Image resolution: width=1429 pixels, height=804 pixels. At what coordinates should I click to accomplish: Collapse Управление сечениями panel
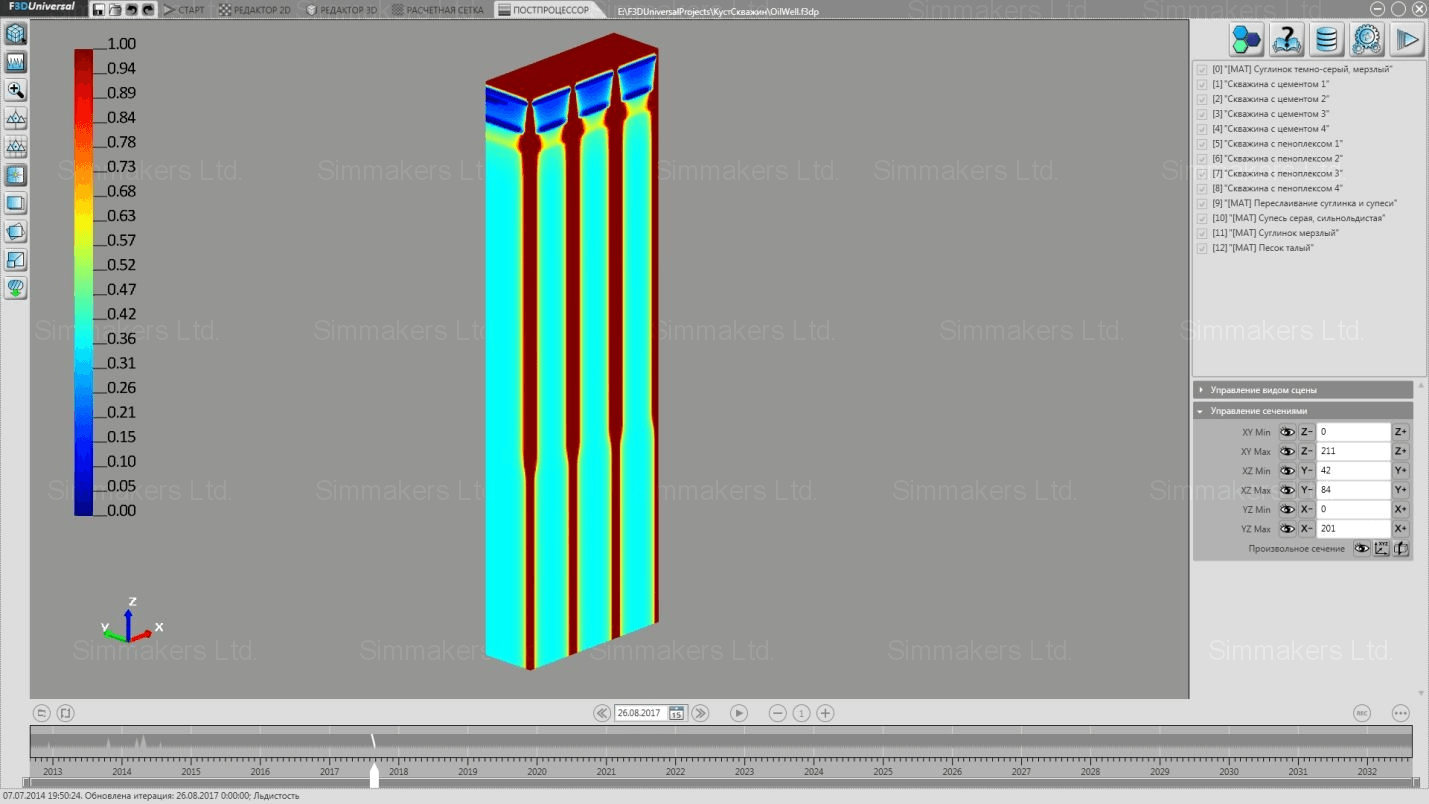(1303, 411)
